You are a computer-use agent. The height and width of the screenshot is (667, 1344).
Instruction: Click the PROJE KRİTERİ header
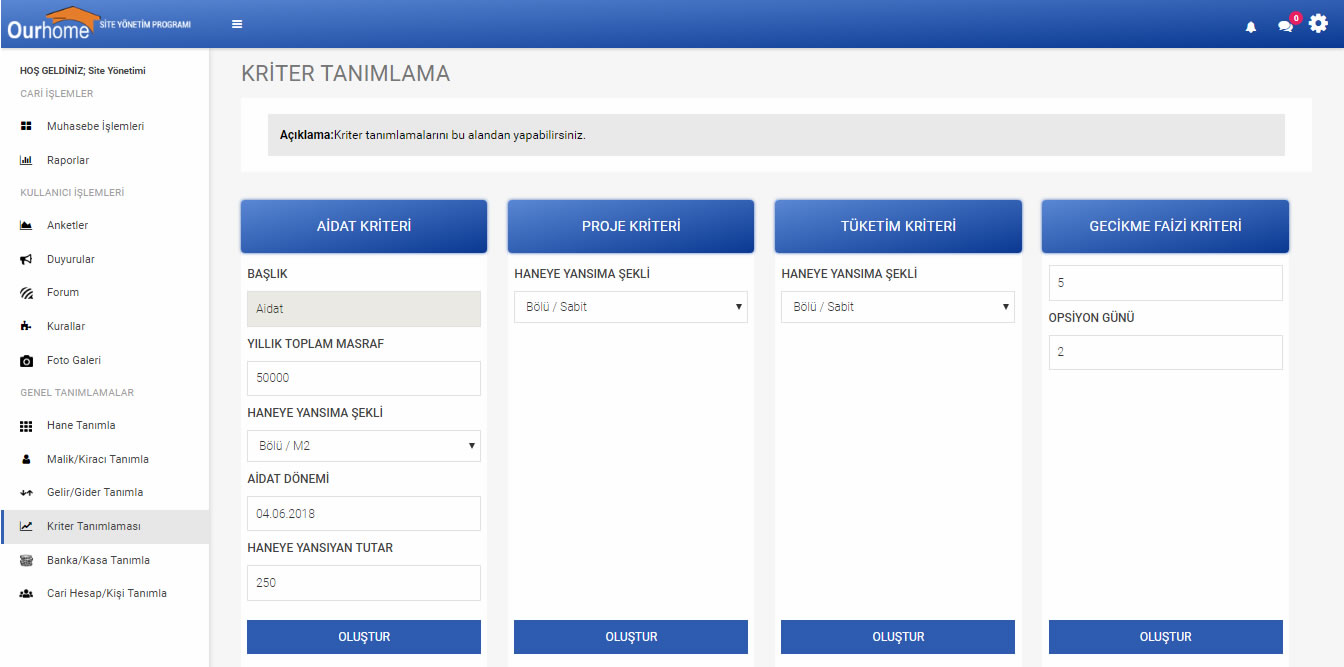[x=631, y=226]
